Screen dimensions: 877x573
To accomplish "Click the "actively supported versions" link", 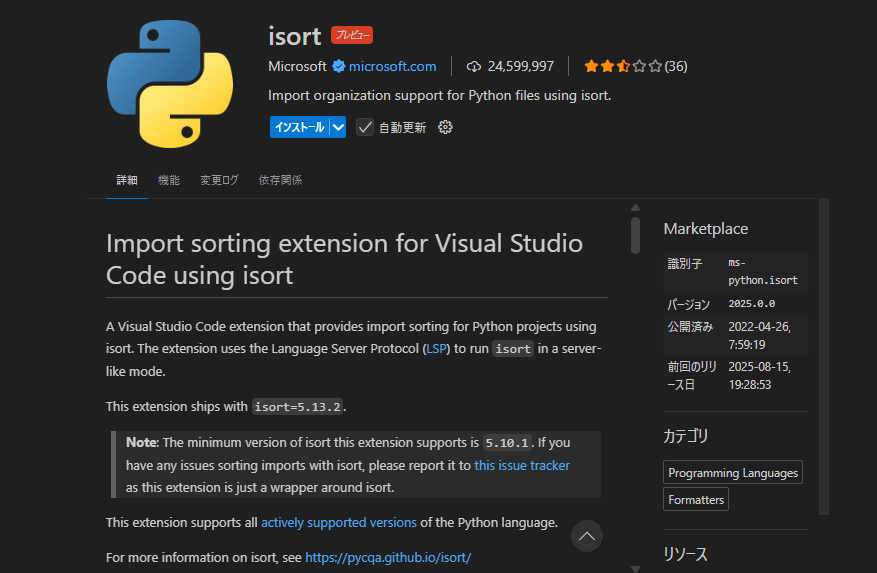I will tap(339, 522).
